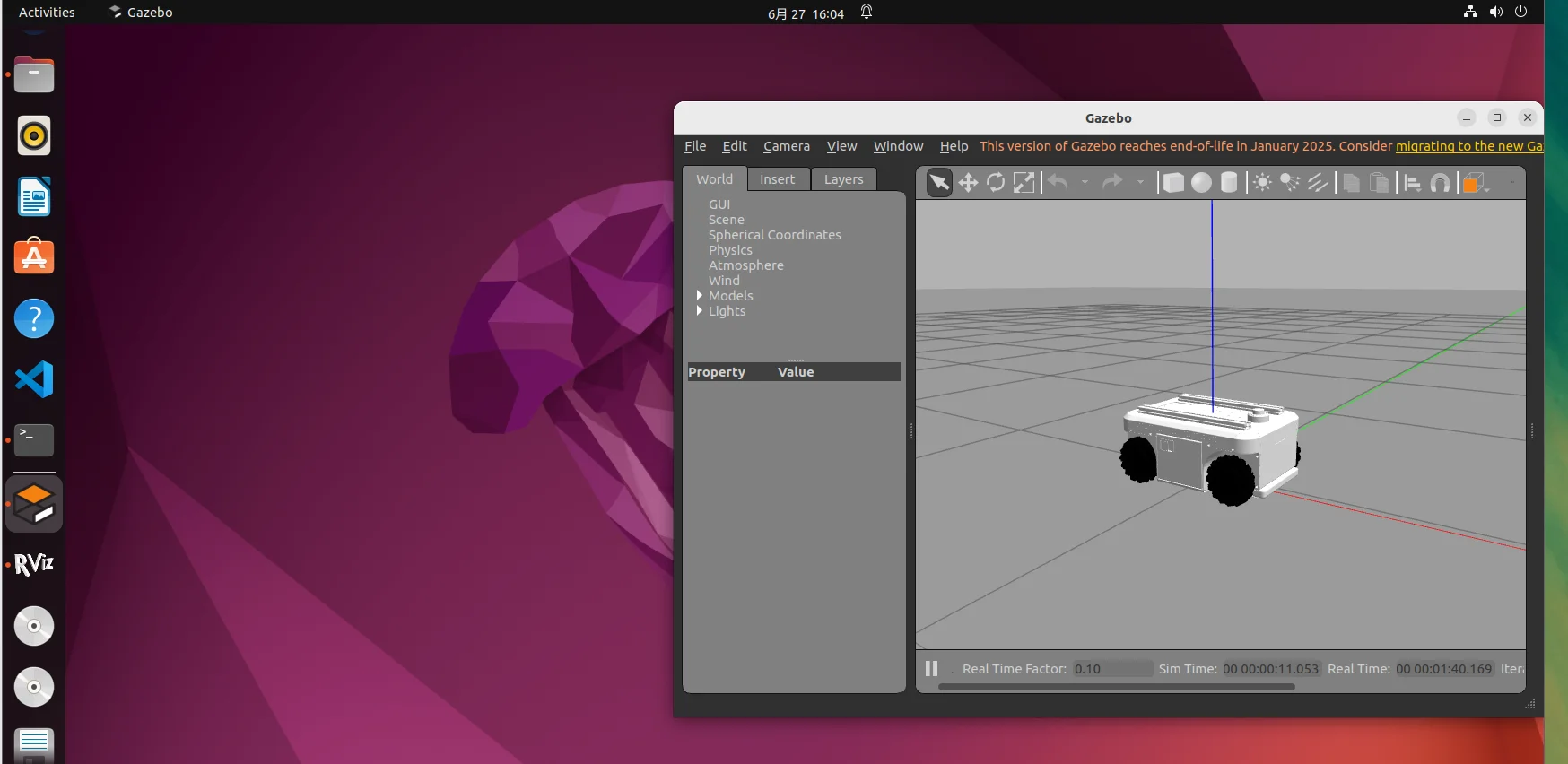Click the redo arrow in toolbar

[x=1112, y=182]
